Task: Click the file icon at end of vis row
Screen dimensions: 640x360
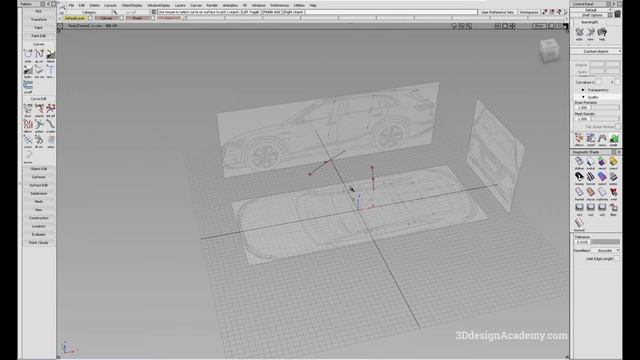Action: [x=613, y=208]
